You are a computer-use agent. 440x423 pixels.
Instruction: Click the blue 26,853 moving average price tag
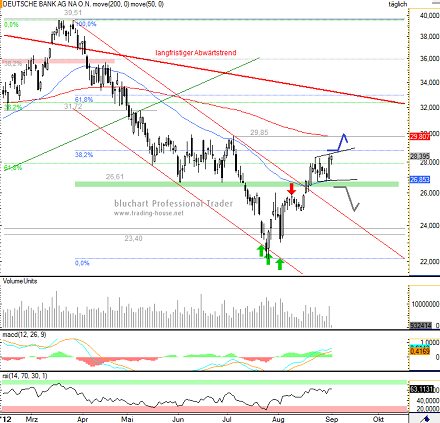point(420,180)
